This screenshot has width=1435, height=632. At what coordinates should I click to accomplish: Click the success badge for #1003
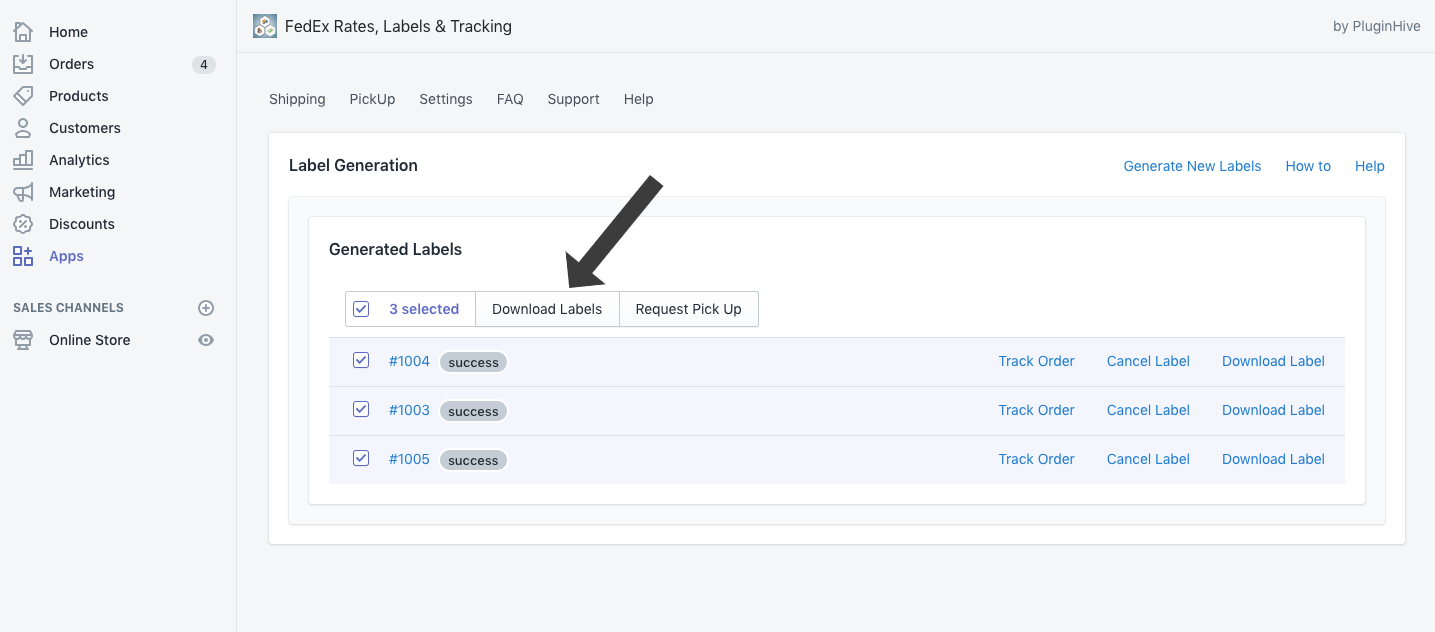(x=473, y=411)
